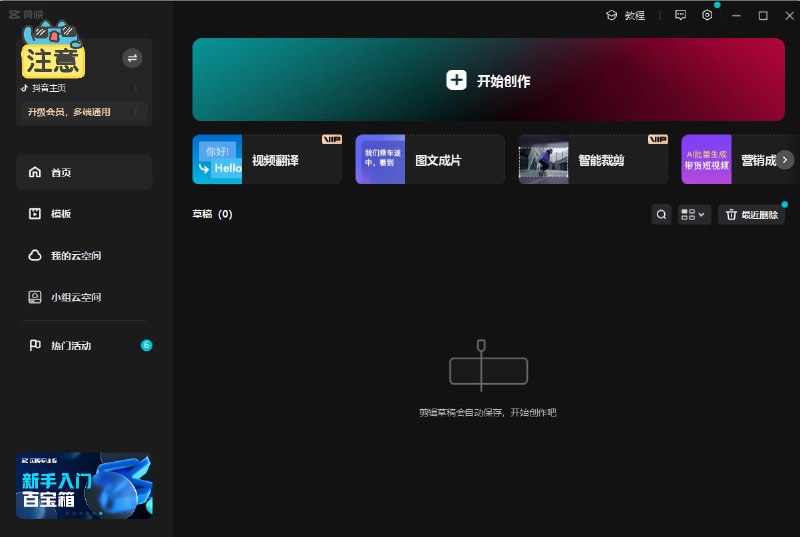Click the 开始创作 (start creating) banner

coord(488,80)
